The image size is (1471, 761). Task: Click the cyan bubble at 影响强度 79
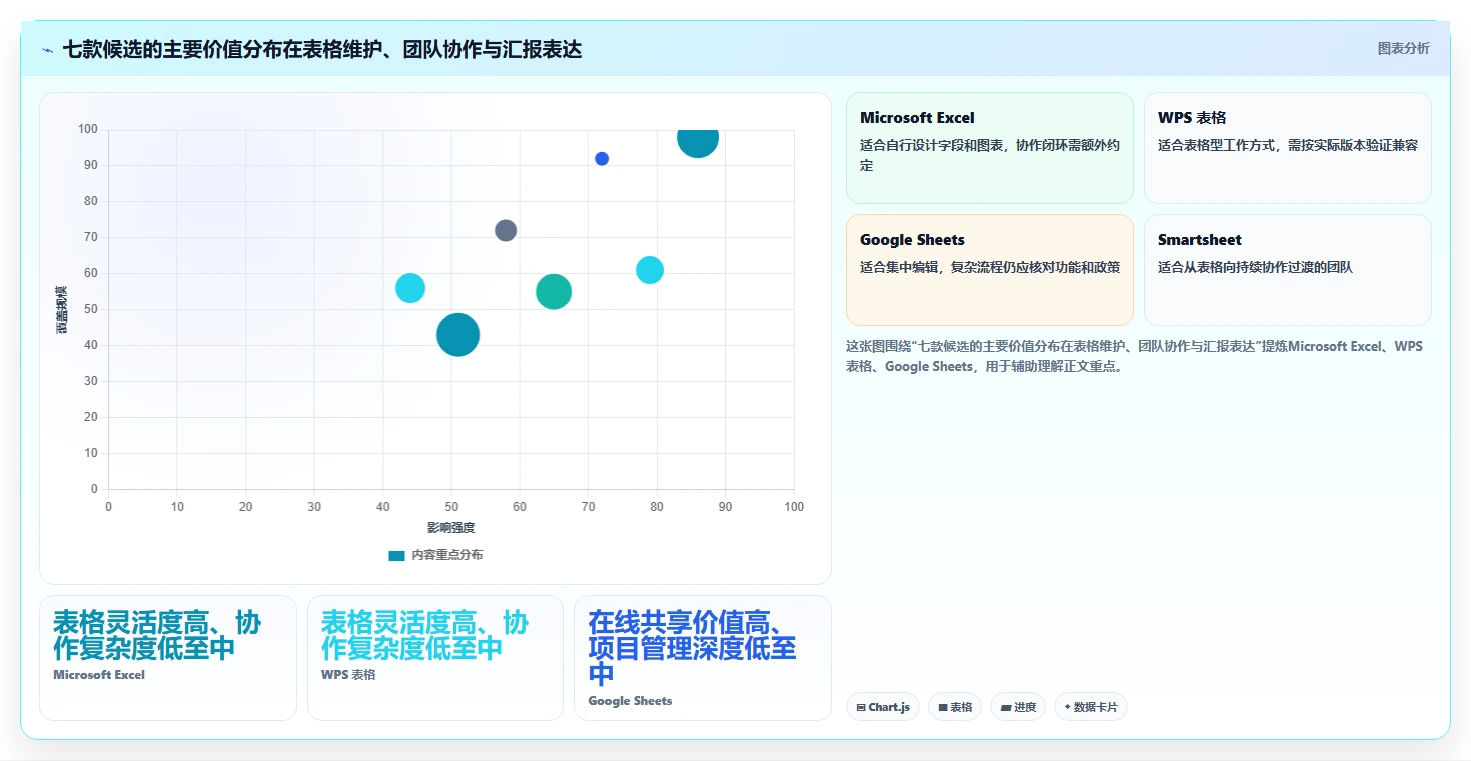pos(650,270)
